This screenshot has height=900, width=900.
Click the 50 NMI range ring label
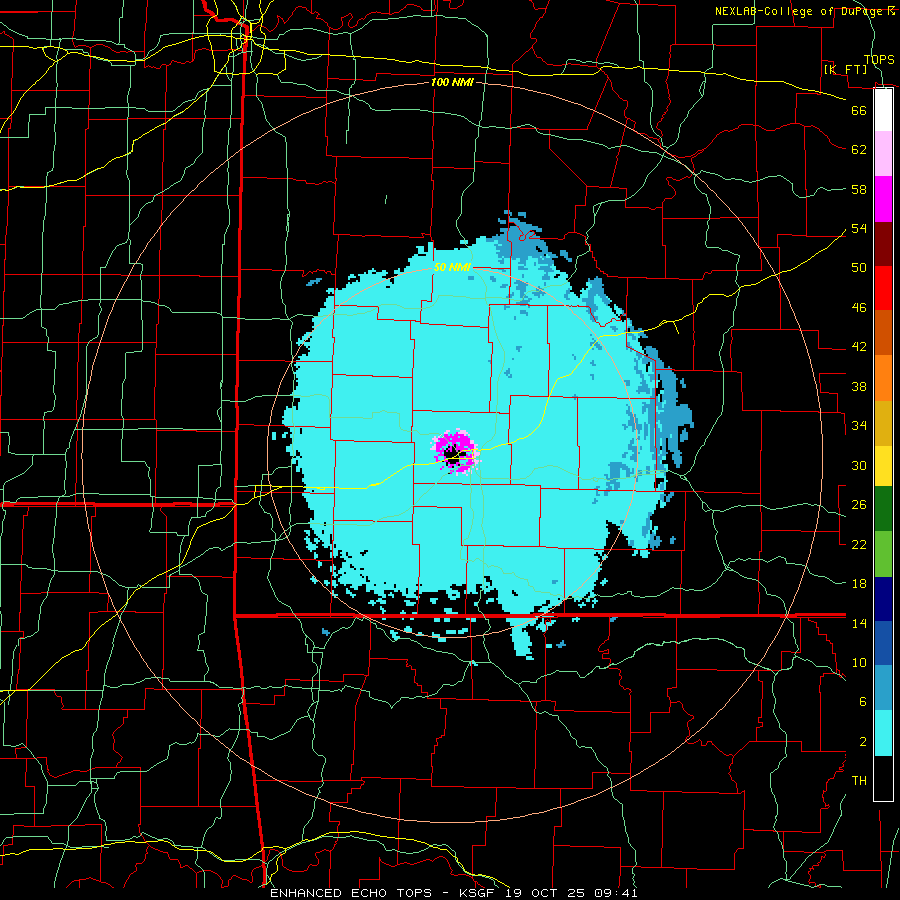[x=452, y=267]
